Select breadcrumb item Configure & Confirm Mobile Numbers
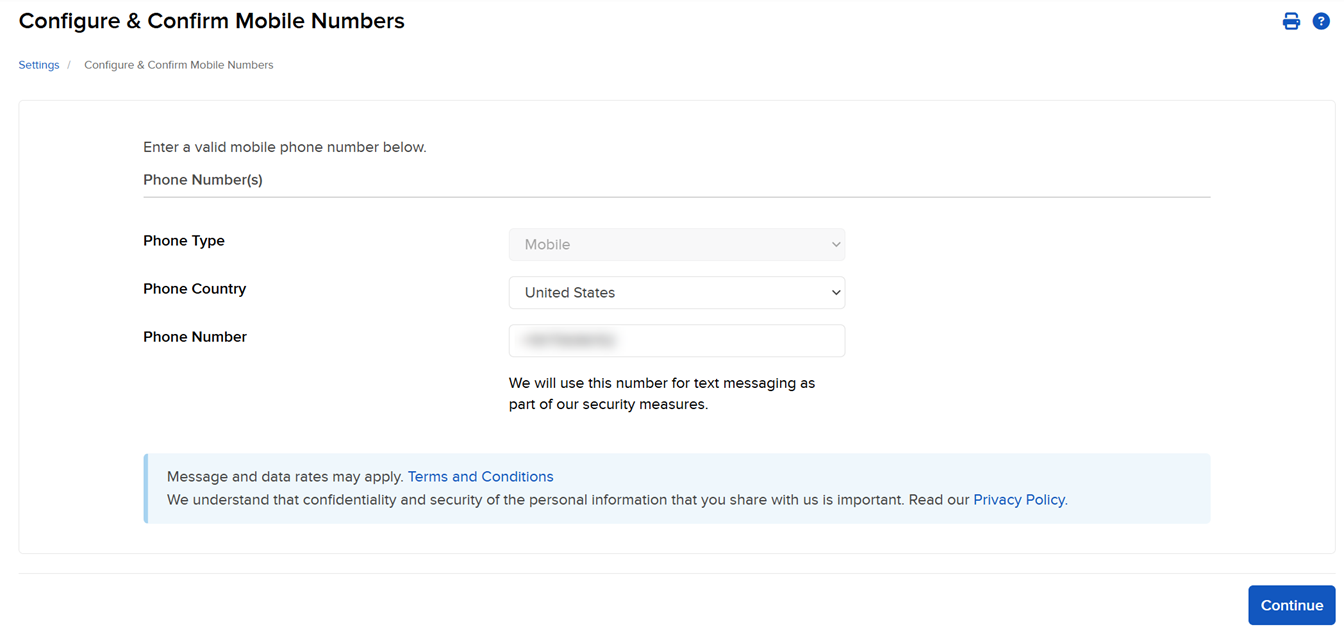This screenshot has height=636, width=1344. (x=178, y=64)
